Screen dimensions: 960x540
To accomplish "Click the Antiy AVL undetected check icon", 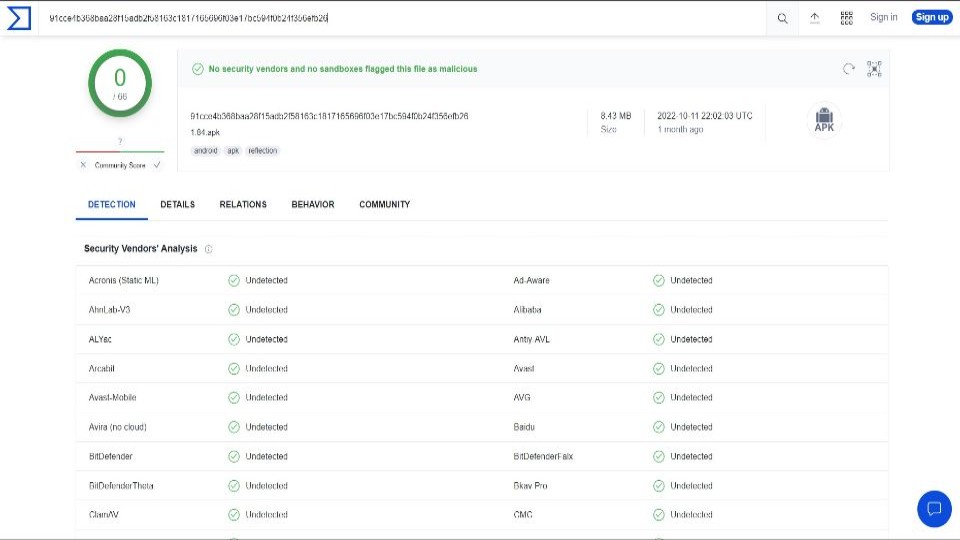I will [x=659, y=339].
